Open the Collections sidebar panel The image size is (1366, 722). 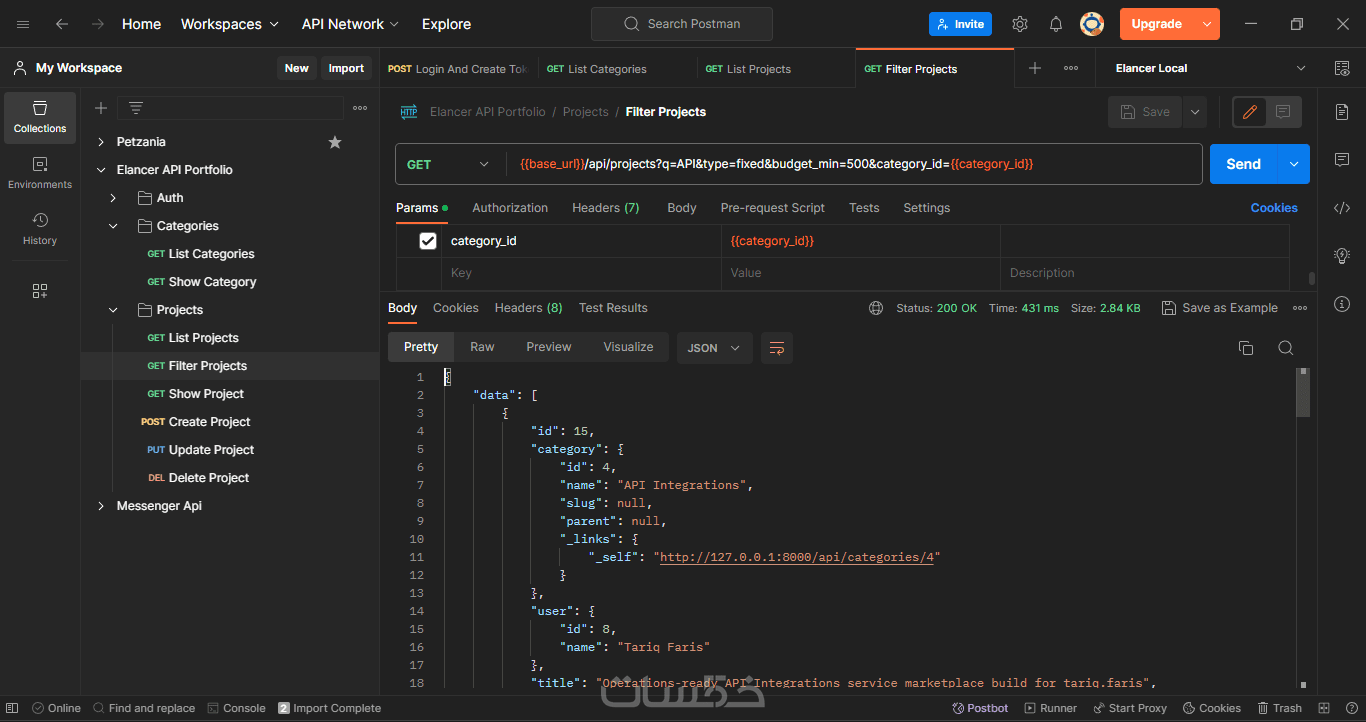pos(40,117)
